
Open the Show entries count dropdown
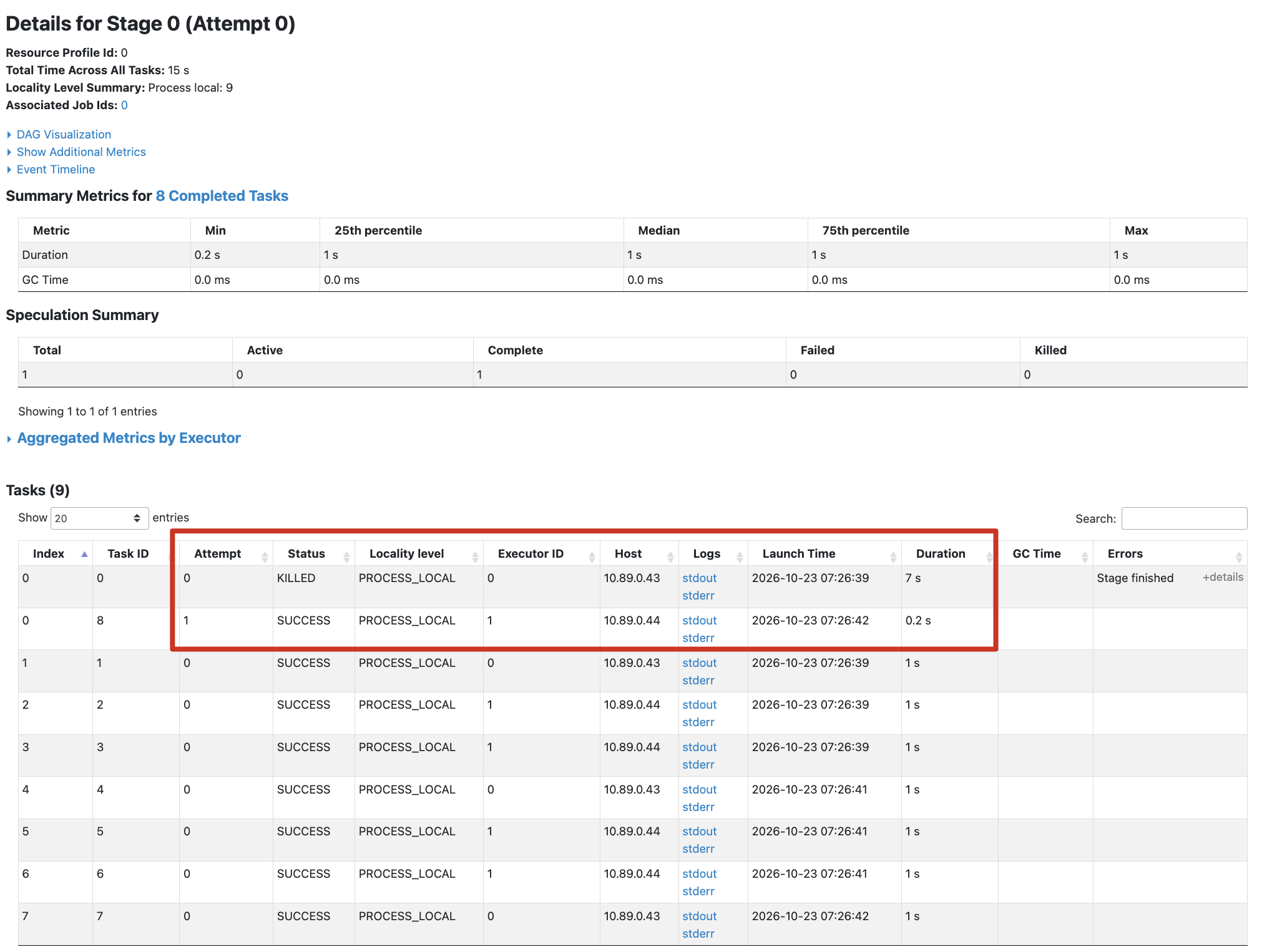tap(99, 518)
